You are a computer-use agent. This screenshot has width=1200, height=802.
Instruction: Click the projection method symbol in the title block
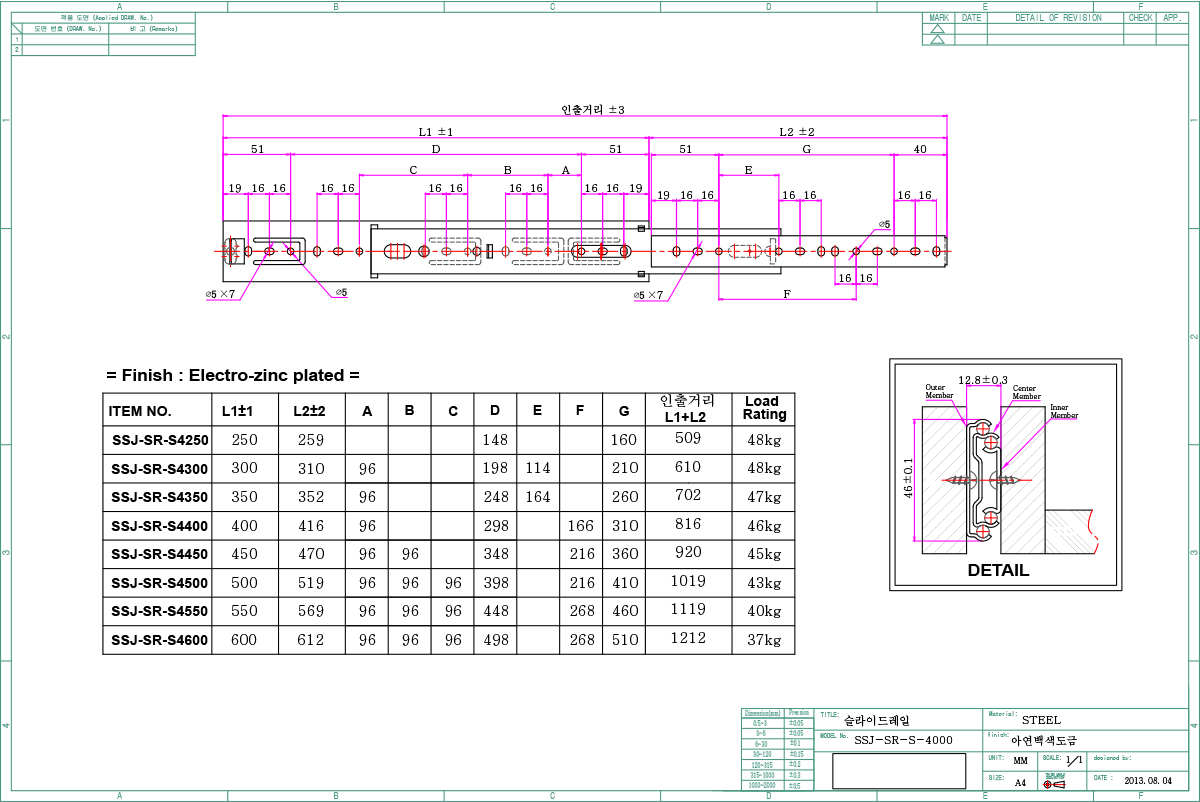[x=1054, y=784]
